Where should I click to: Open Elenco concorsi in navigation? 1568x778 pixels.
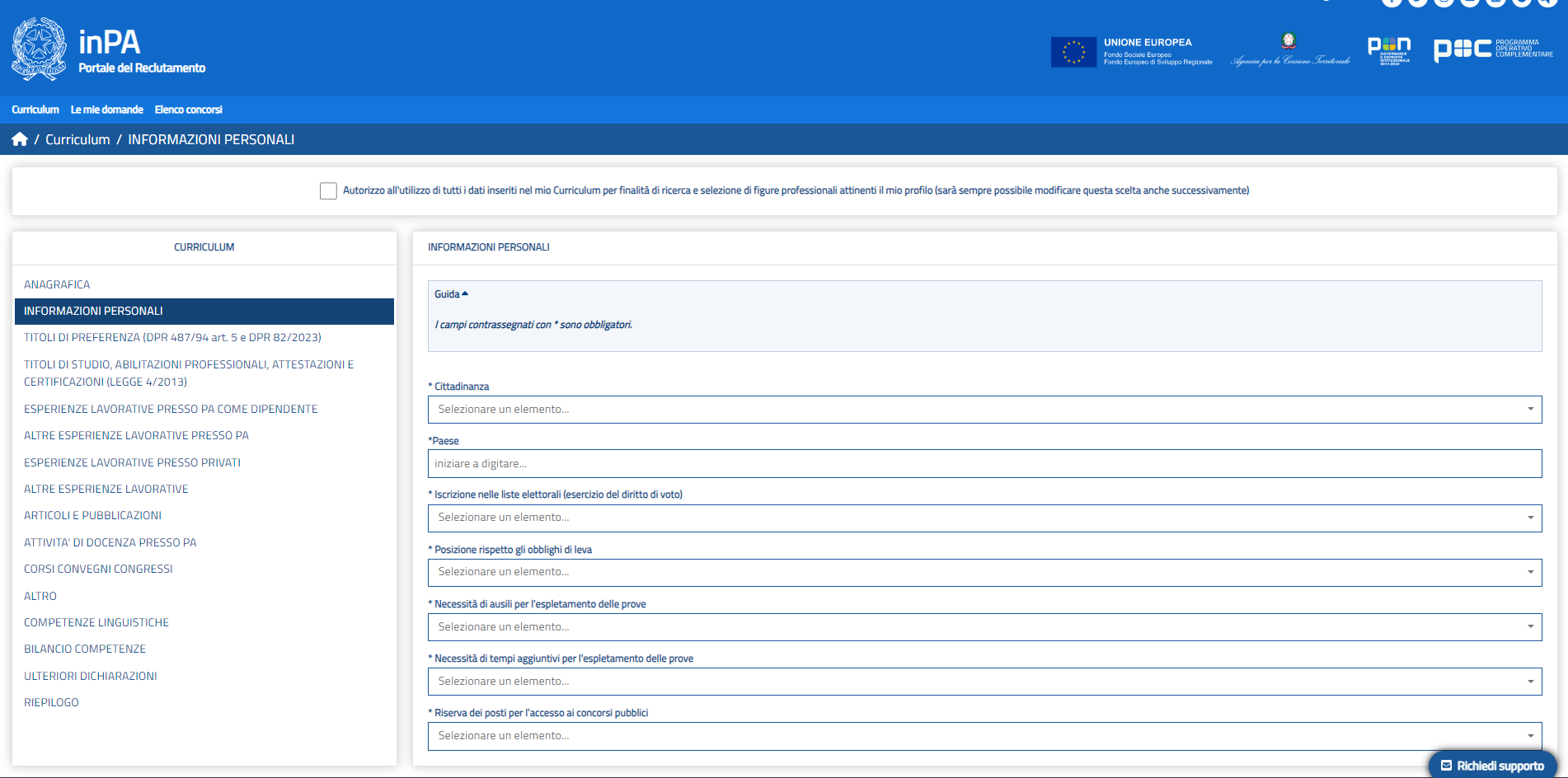(x=189, y=110)
